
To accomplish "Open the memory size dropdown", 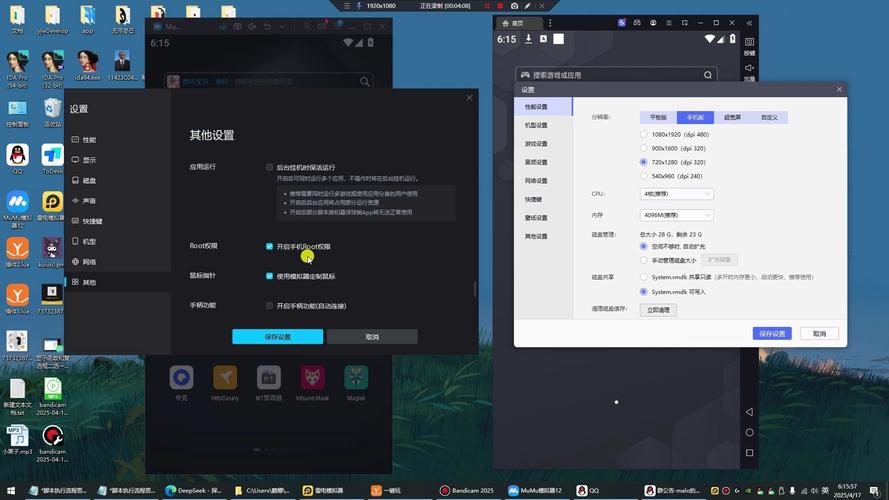I will (x=678, y=215).
